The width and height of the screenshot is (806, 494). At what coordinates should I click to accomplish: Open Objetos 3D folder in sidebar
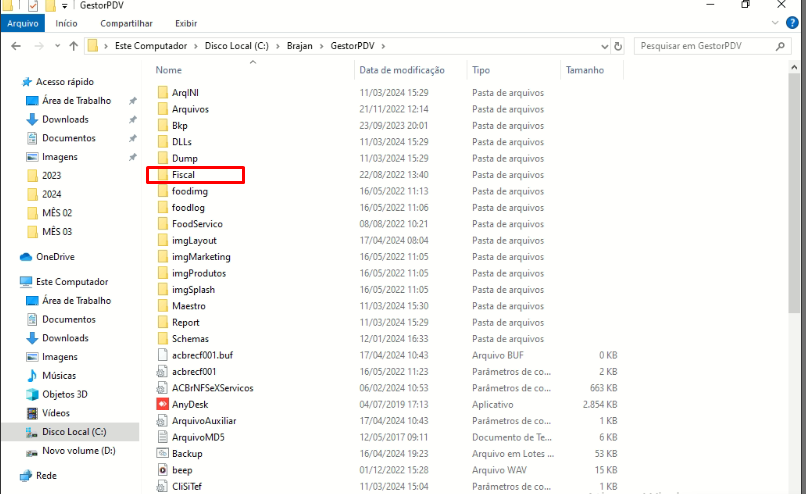[x=64, y=394]
